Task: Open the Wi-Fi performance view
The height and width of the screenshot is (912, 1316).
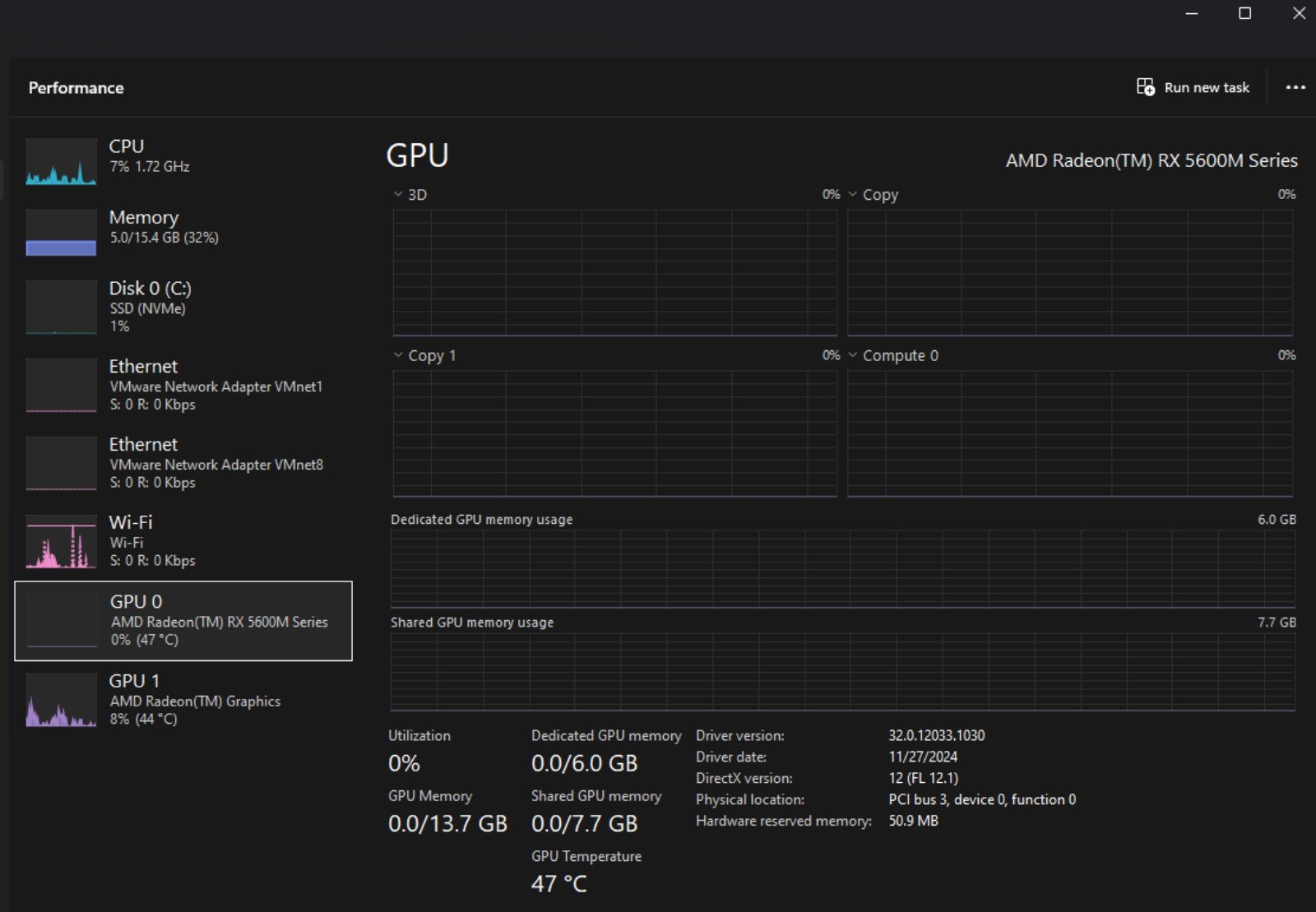Action: [183, 541]
